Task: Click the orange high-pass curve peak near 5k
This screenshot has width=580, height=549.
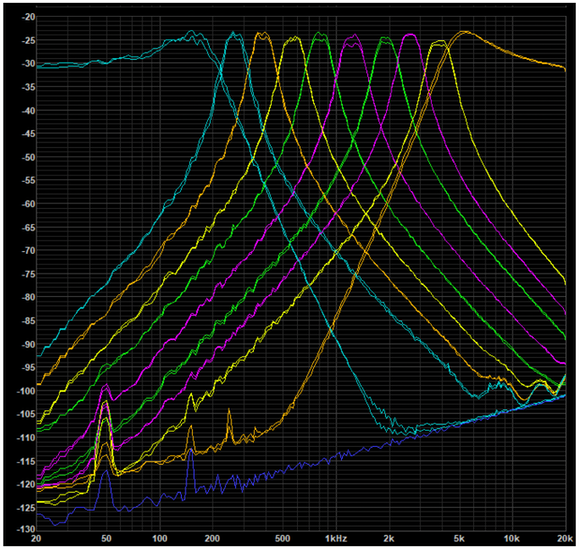Action: 463,33
